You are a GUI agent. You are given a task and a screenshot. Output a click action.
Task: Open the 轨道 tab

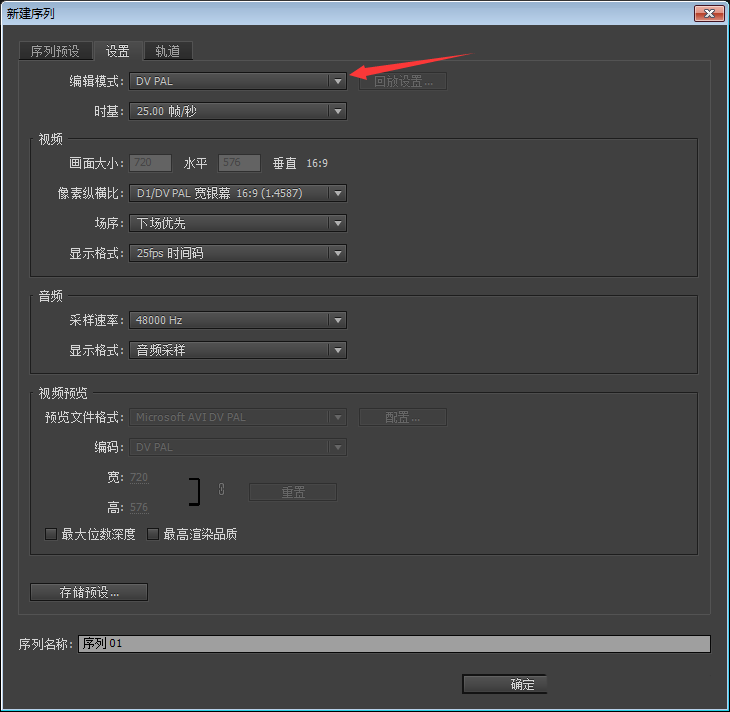tap(168, 51)
